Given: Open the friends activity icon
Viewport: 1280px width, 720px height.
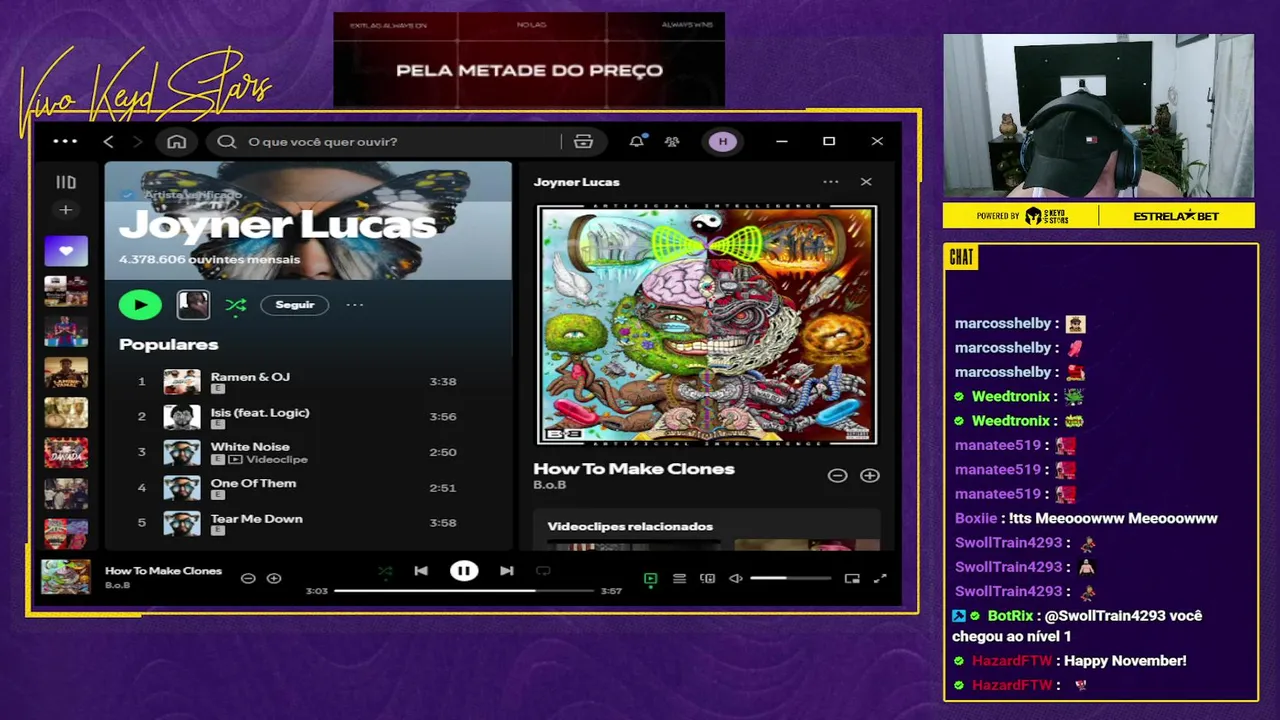Looking at the screenshot, I should coord(672,142).
